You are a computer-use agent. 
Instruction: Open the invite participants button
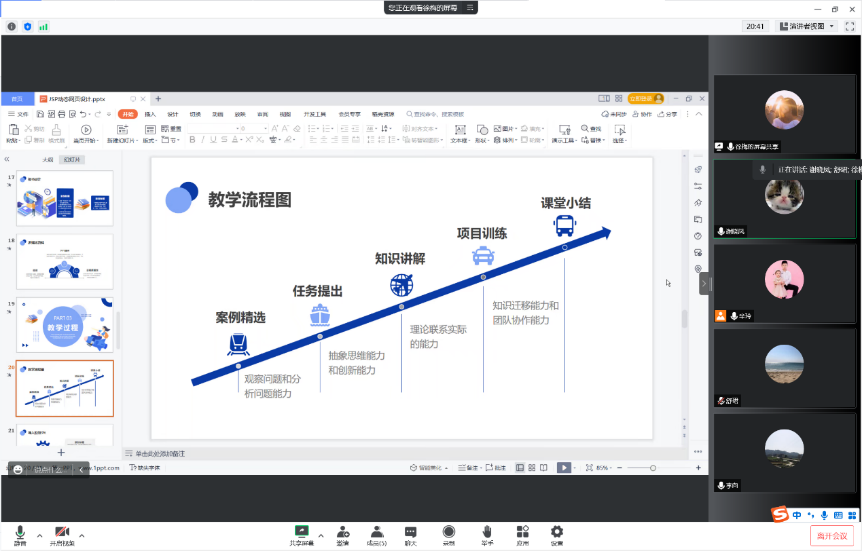343,535
